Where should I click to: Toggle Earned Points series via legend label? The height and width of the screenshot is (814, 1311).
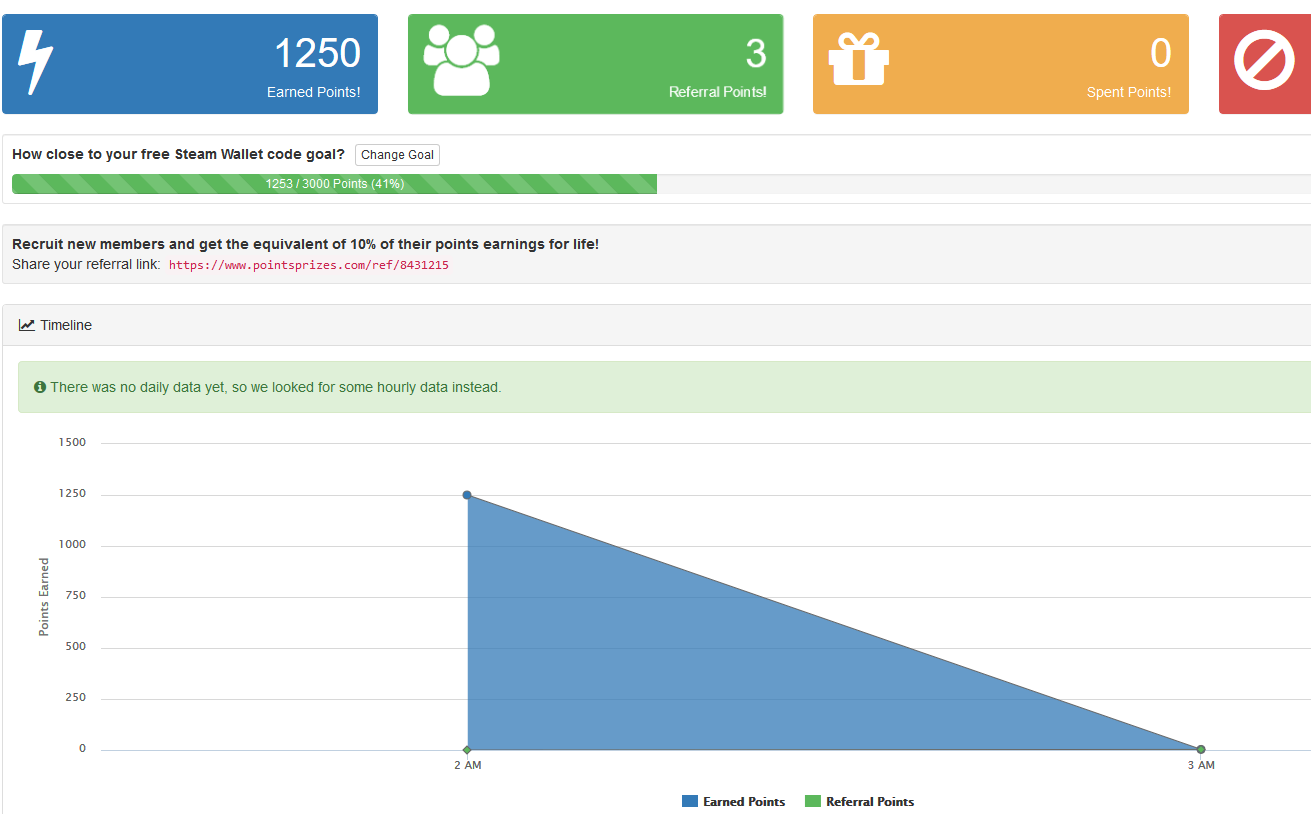[744, 802]
